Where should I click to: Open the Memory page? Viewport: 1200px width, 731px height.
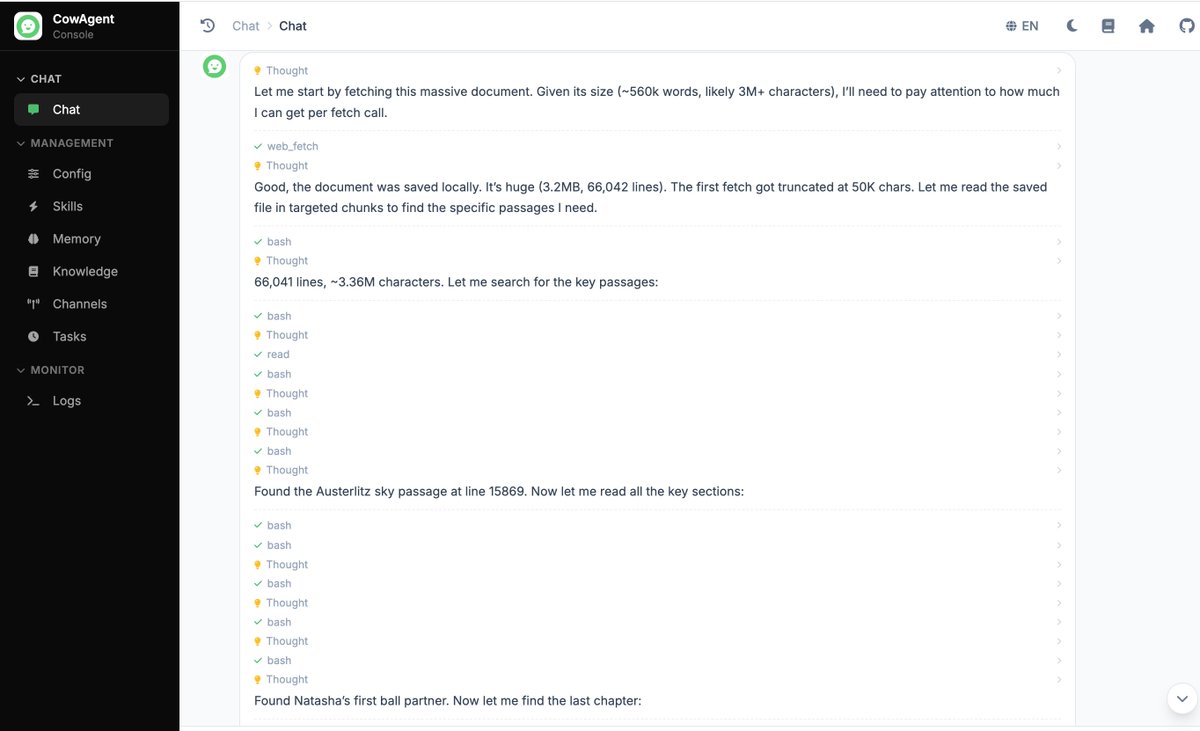click(91, 239)
